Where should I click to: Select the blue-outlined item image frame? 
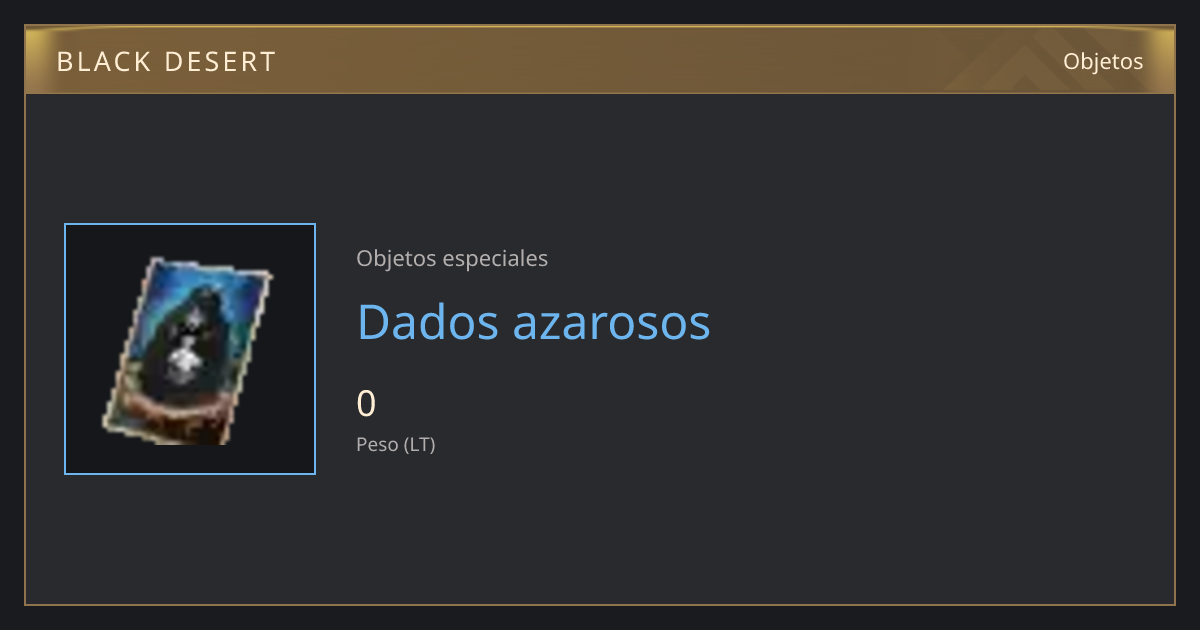pyautogui.click(x=190, y=349)
